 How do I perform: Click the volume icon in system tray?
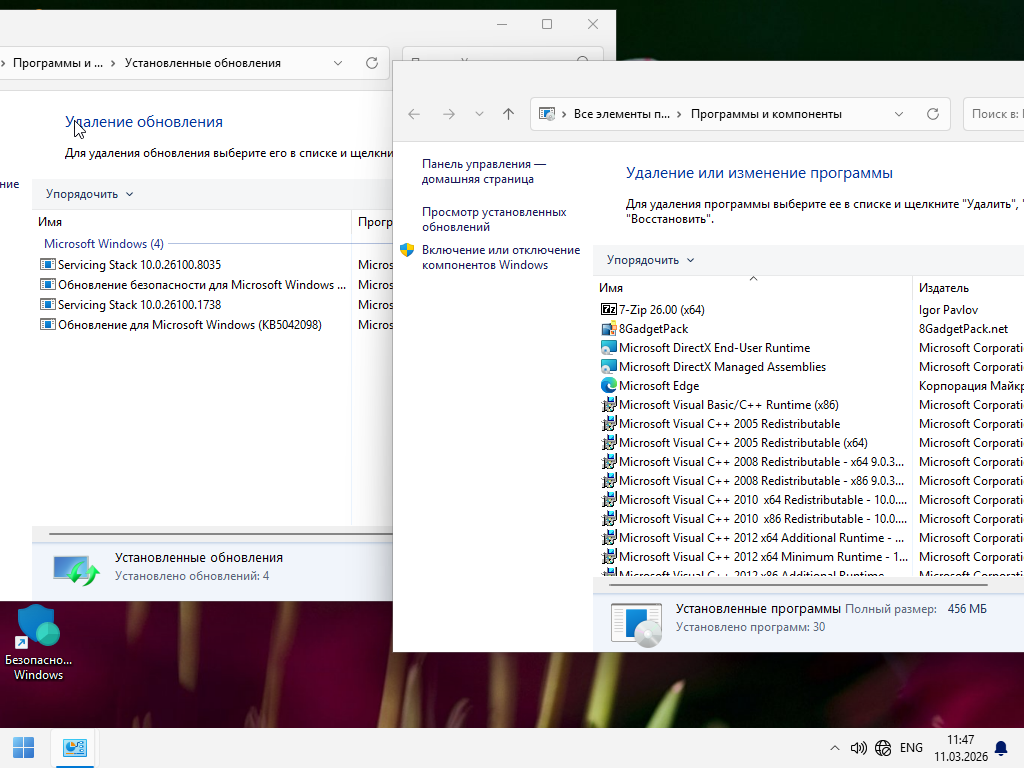pyautogui.click(x=858, y=748)
